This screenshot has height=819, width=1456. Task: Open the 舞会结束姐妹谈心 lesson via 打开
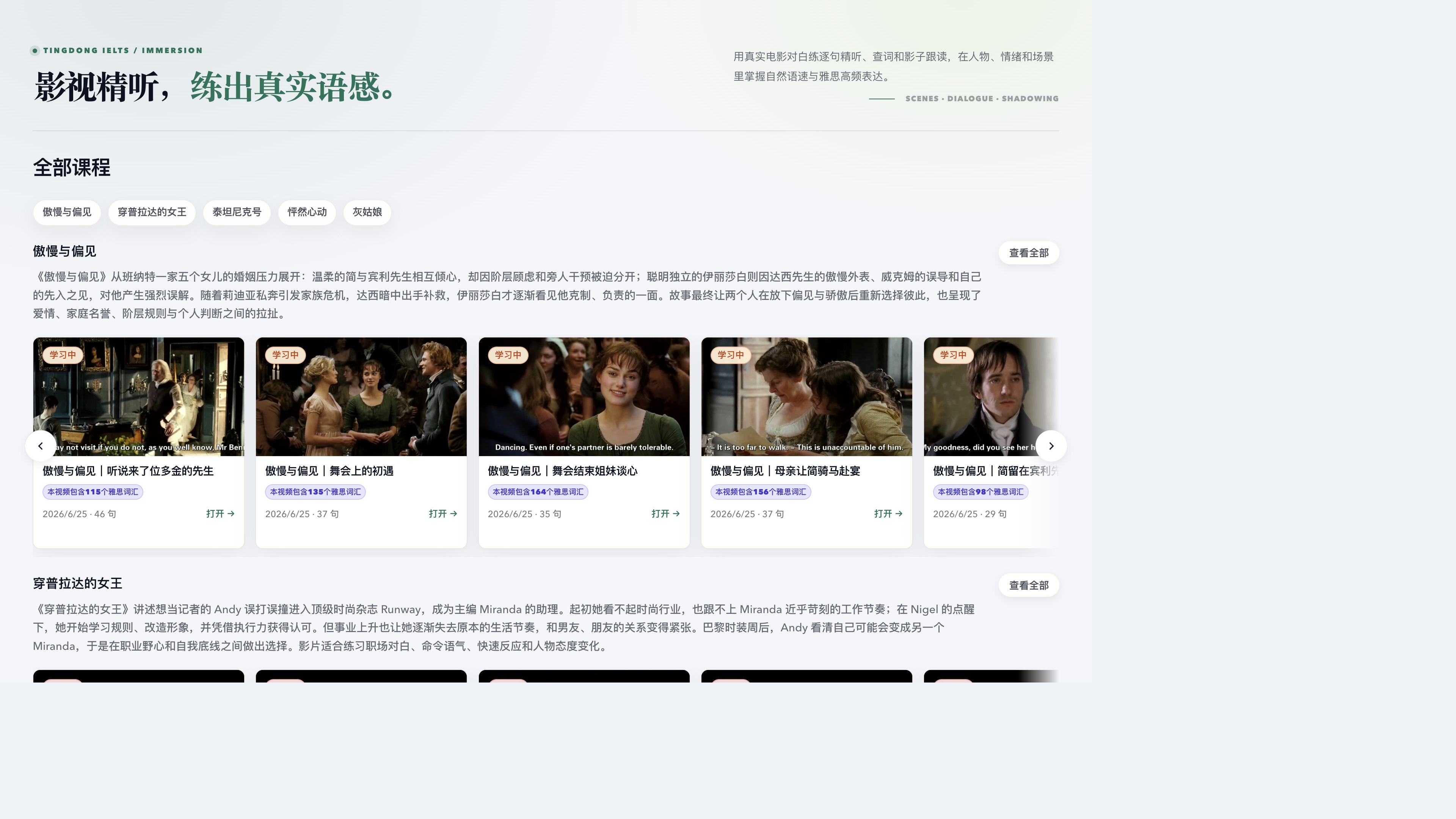(665, 514)
